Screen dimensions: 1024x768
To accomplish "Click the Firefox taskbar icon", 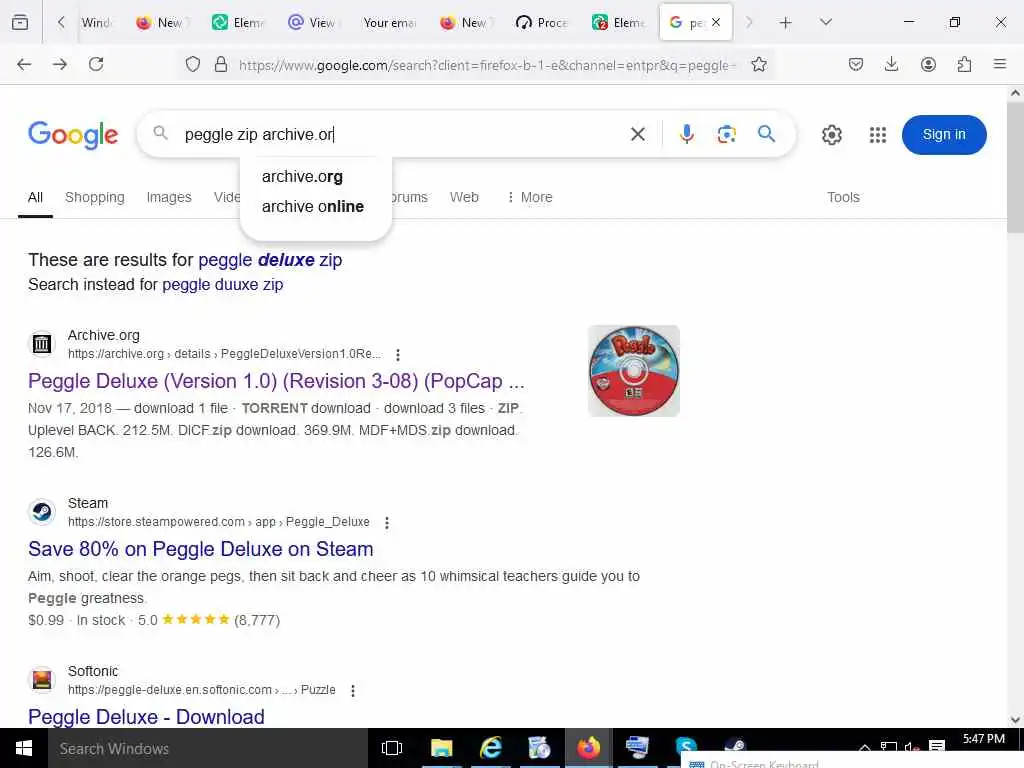I will click(x=588, y=748).
